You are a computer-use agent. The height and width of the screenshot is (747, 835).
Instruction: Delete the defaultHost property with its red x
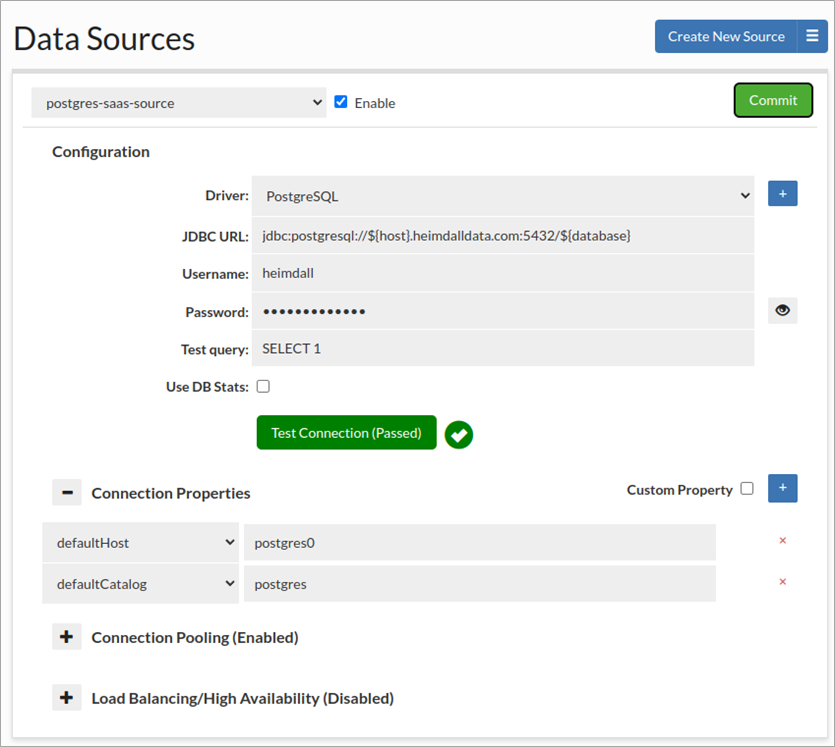[x=782, y=540]
